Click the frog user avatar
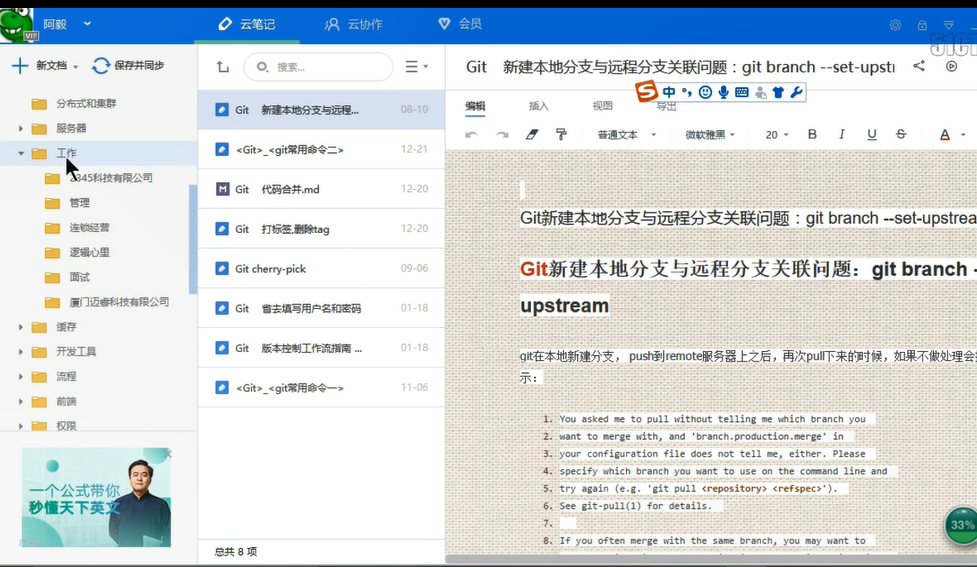 (x=17, y=25)
